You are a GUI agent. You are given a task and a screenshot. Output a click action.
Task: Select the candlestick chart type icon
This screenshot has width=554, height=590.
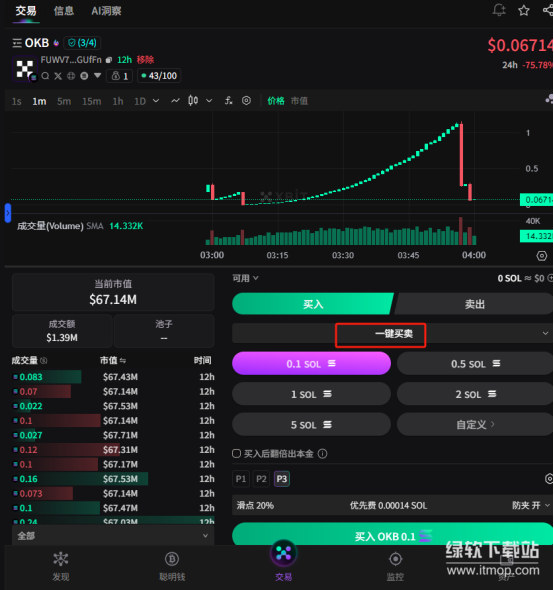pos(193,100)
